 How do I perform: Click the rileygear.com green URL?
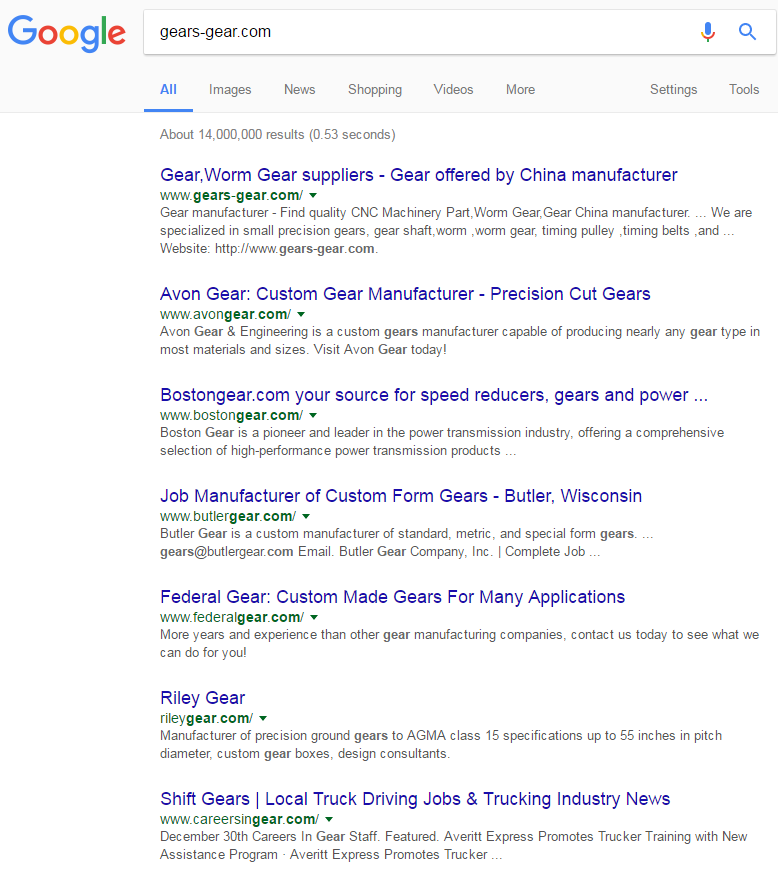207,719
